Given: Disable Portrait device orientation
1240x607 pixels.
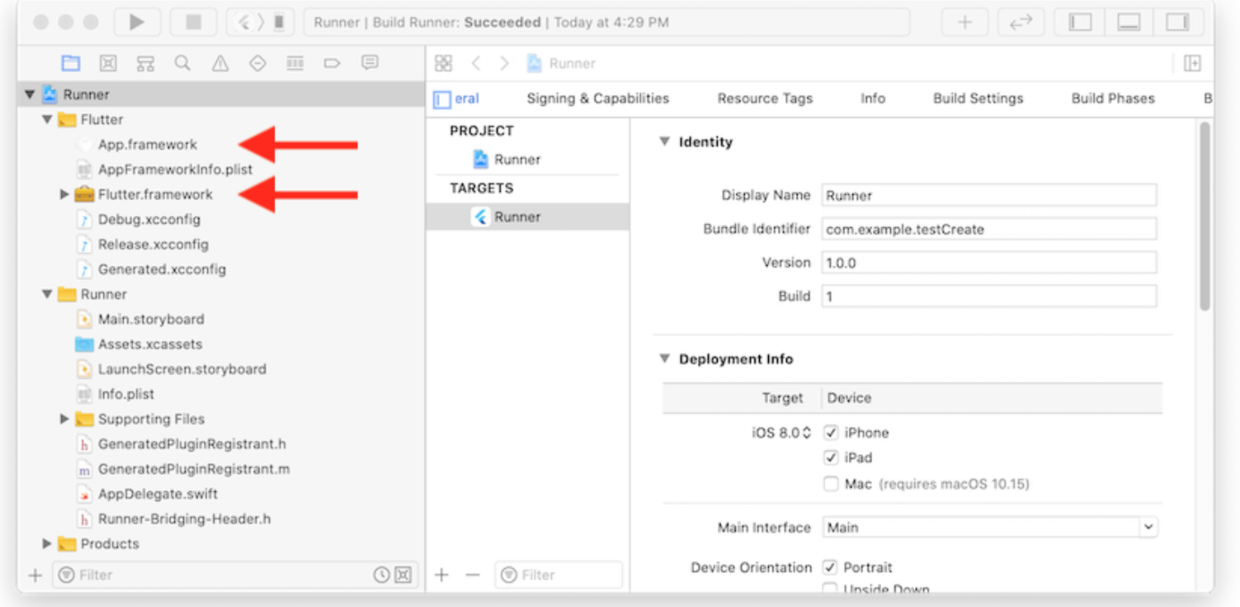Looking at the screenshot, I should [829, 567].
